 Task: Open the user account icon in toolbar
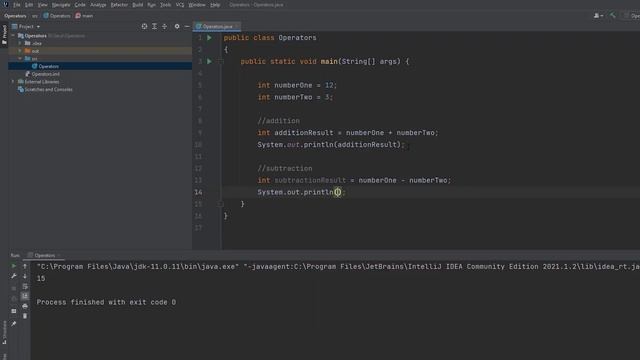click(x=598, y=16)
